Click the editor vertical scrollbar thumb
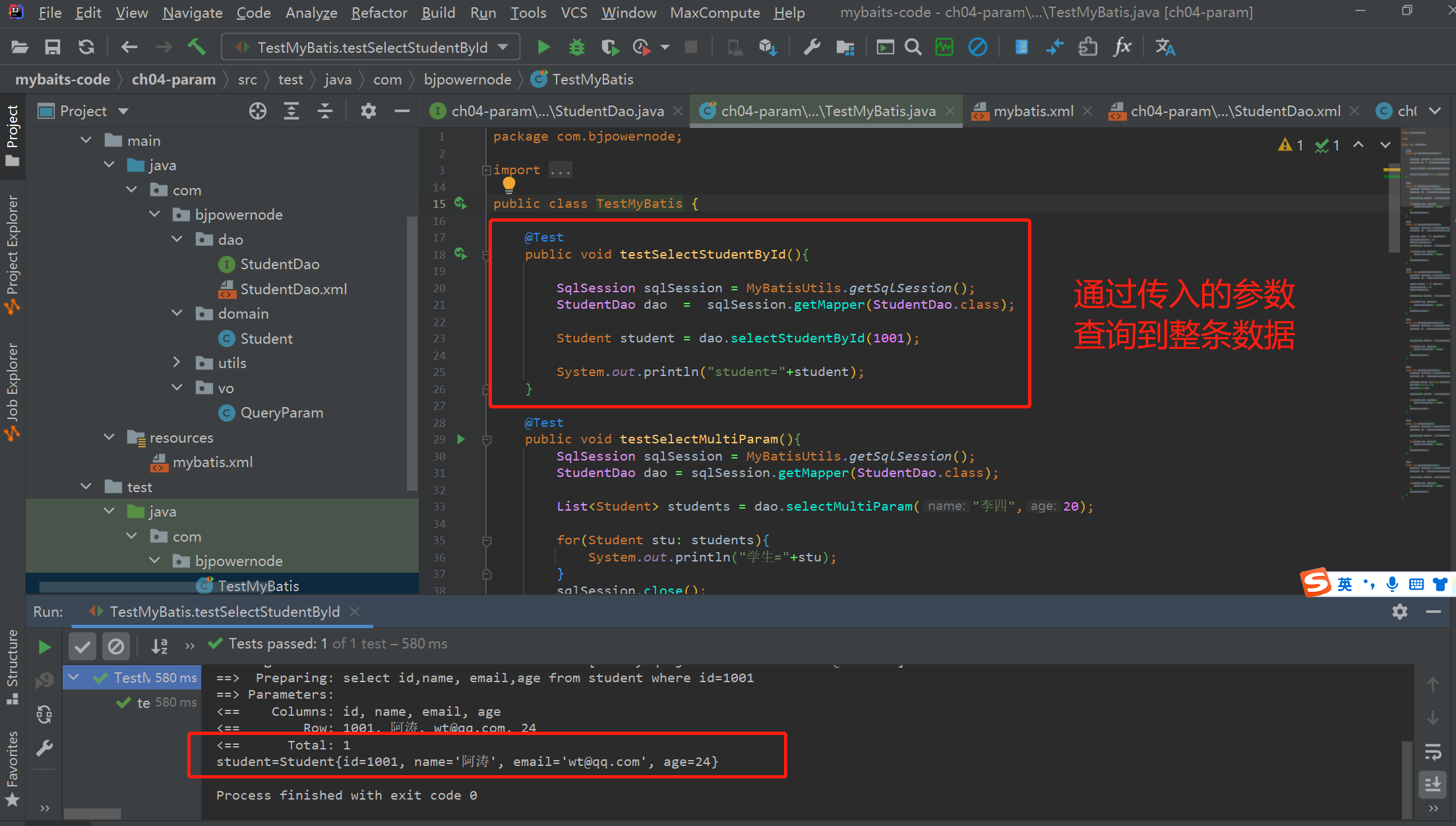The image size is (1456, 826). tap(1393, 211)
